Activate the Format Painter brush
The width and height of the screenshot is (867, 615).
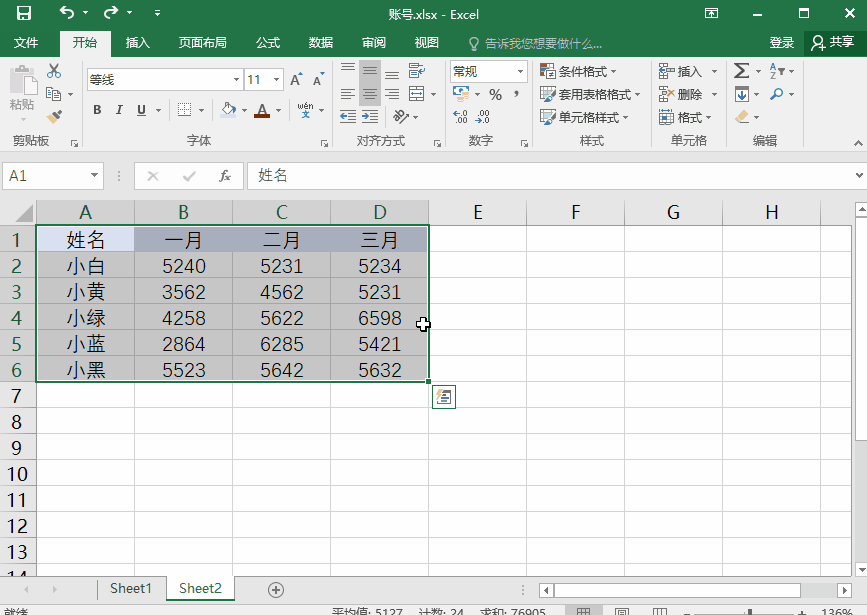point(54,116)
